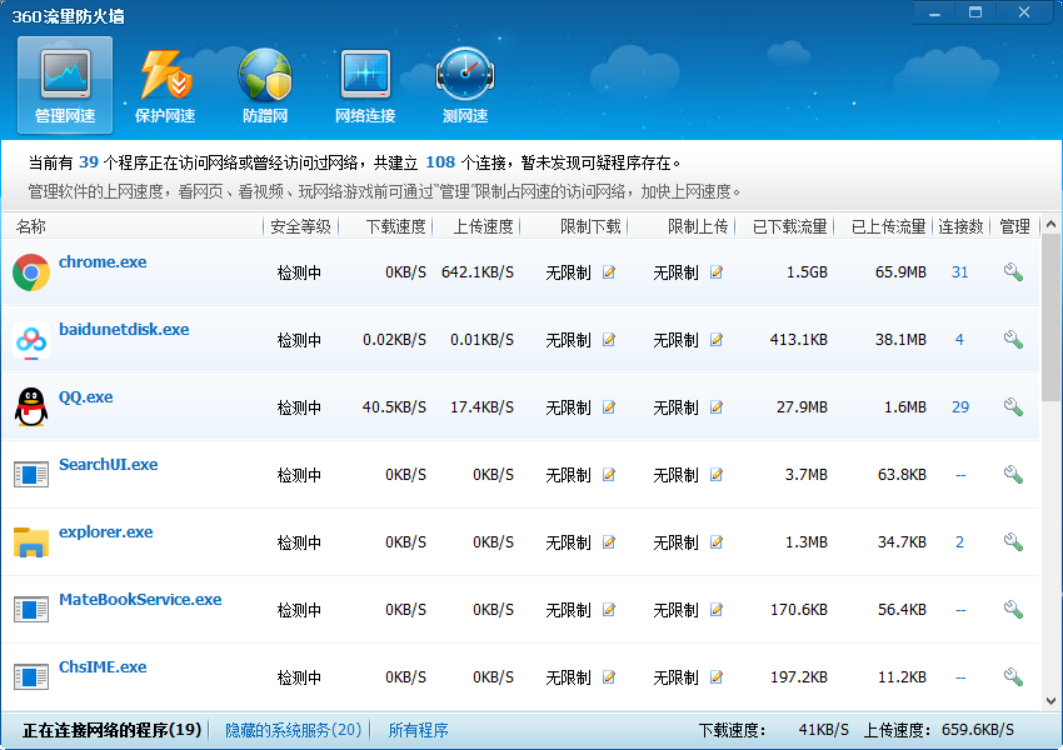1063x750 pixels.
Task: View QQ.exe connection count 29
Action: coord(960,407)
